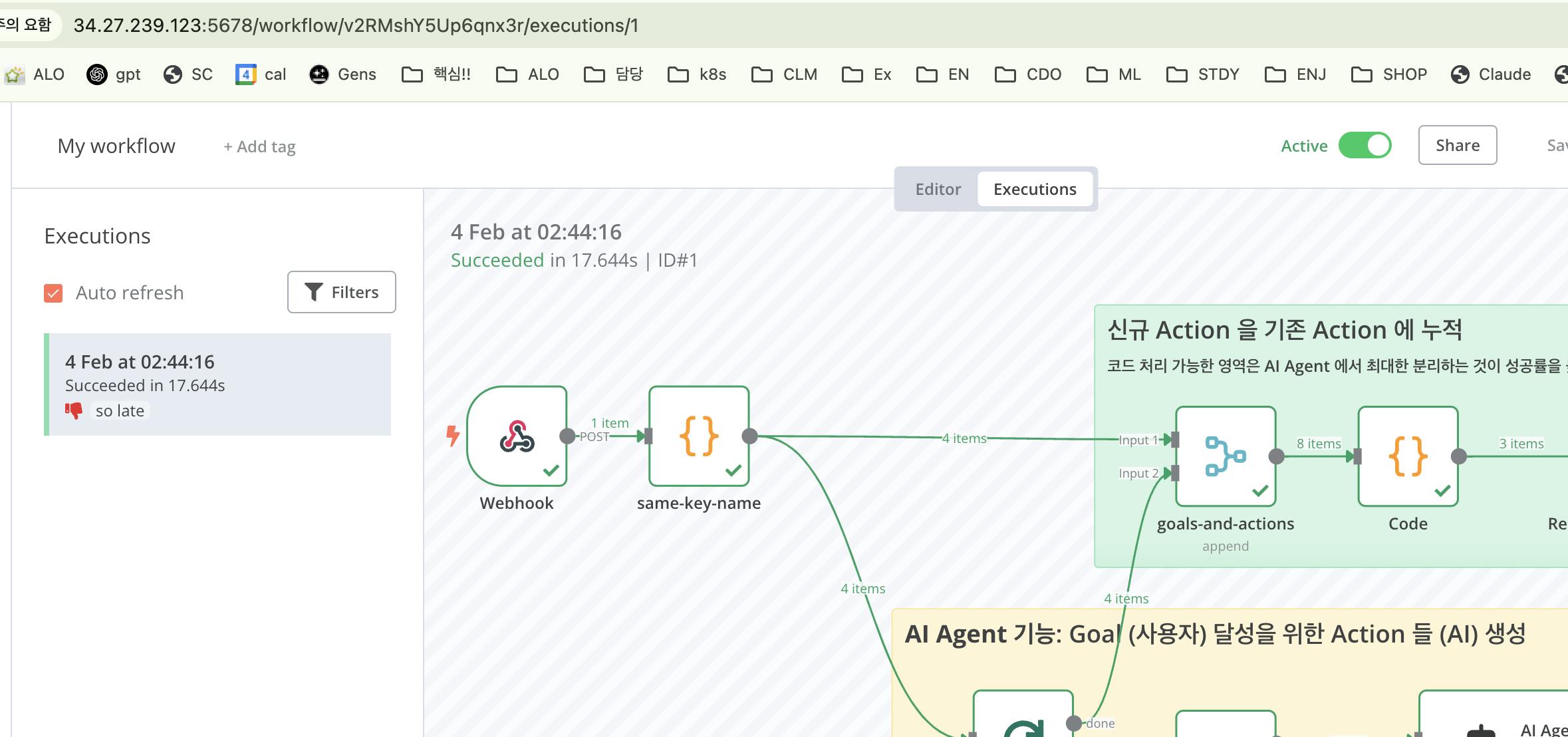
Task: Select the same-key-name code node
Action: 698,436
